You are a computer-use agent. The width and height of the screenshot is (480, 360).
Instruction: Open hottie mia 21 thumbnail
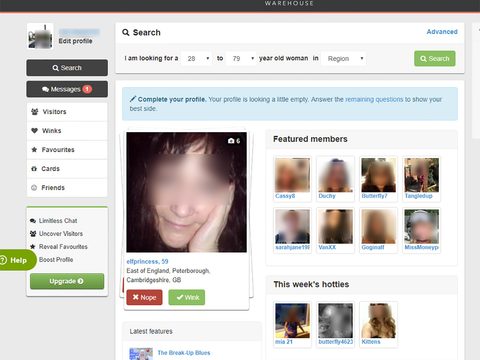coord(292,321)
